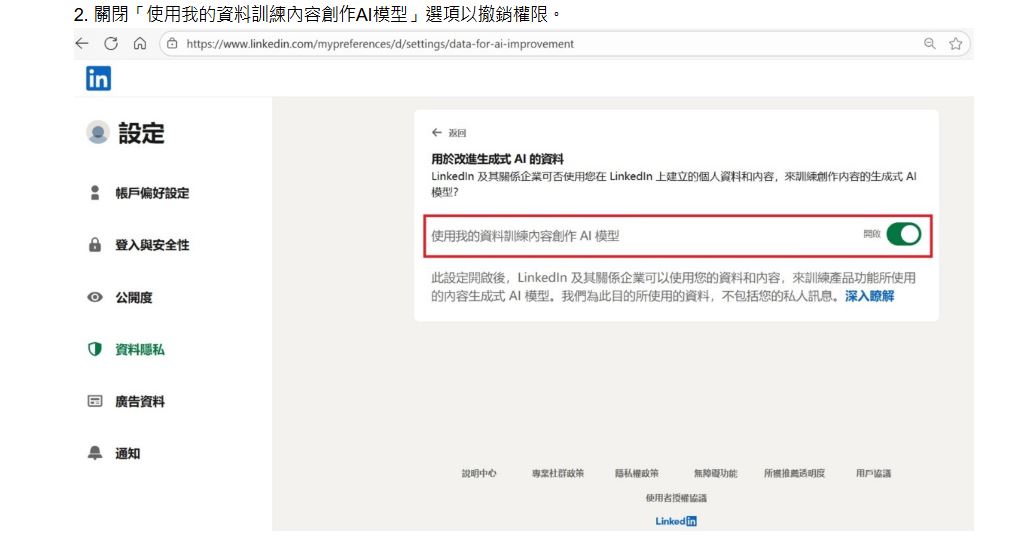Click 說明中心 in the footer
Image resolution: width=1015 pixels, height=548 pixels.
click(x=479, y=473)
